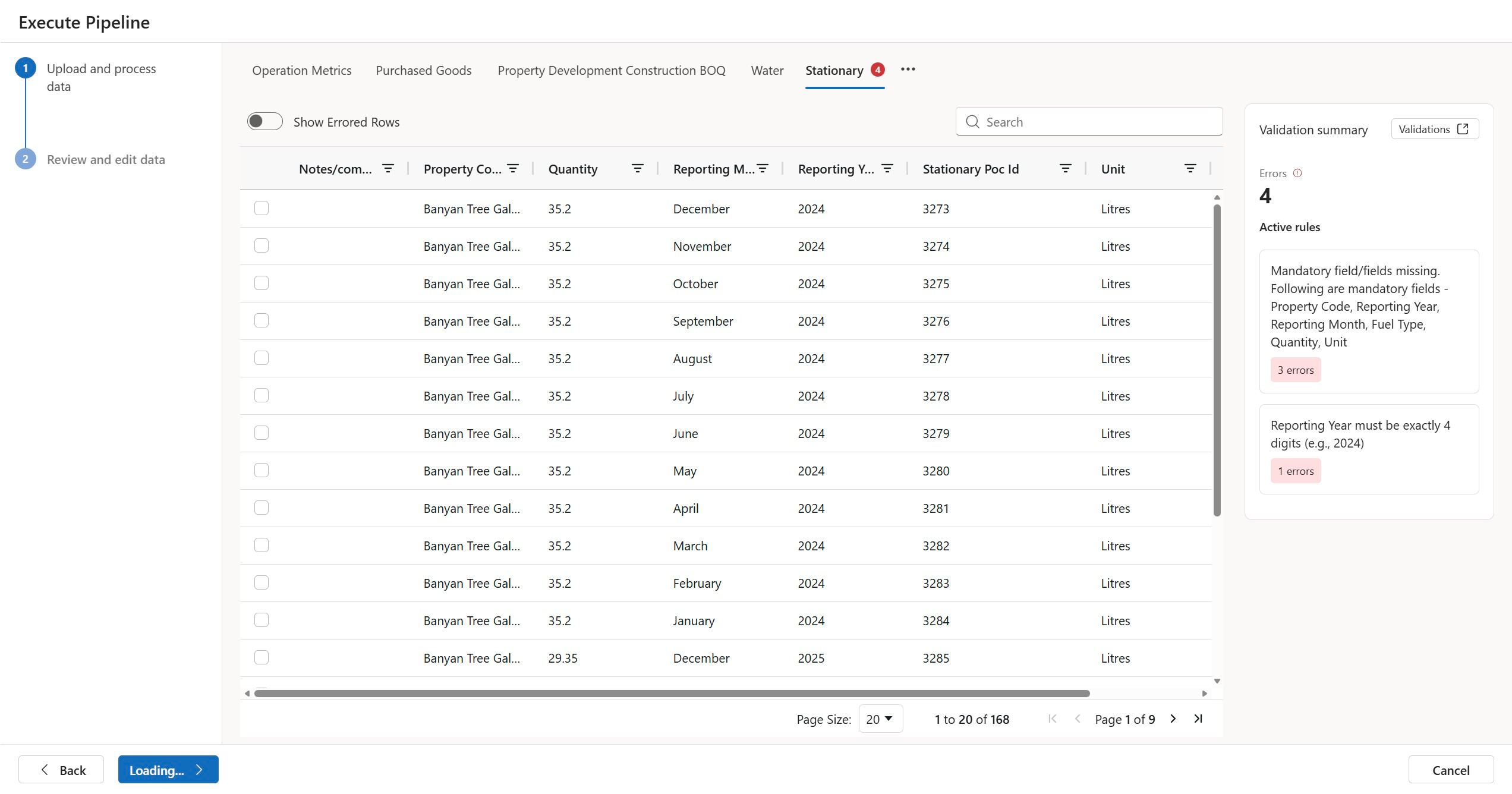Click the horizontal table scrollbar
The image size is (1512, 794).
click(672, 694)
